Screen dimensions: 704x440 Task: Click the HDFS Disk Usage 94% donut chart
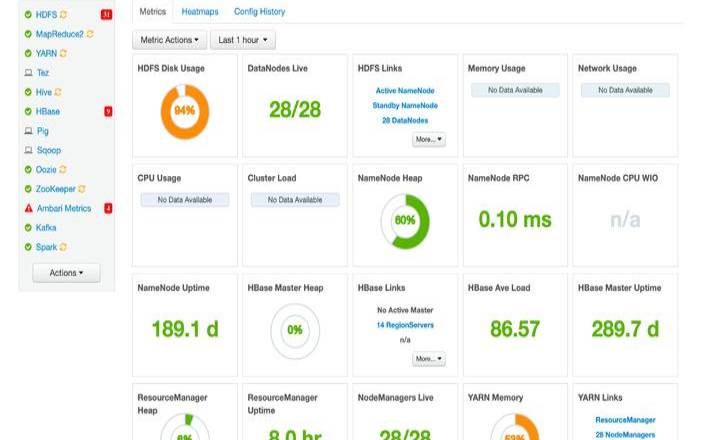[184, 110]
